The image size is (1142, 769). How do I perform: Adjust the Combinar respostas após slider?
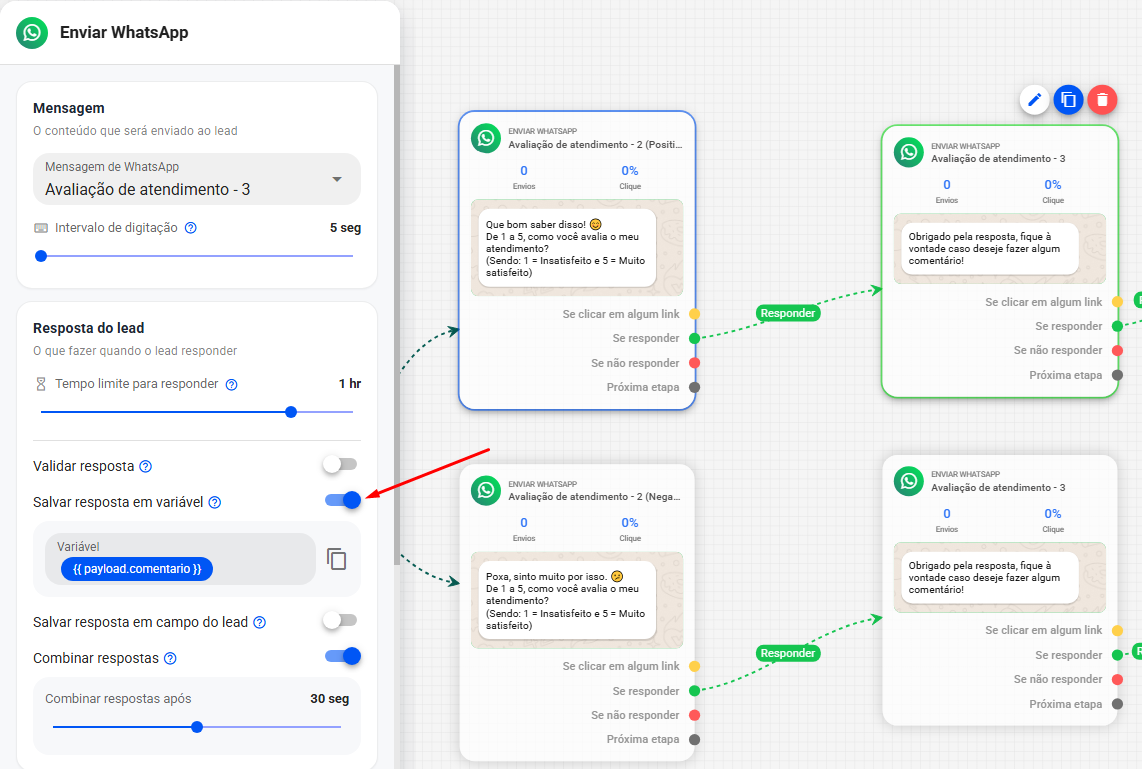click(x=197, y=727)
